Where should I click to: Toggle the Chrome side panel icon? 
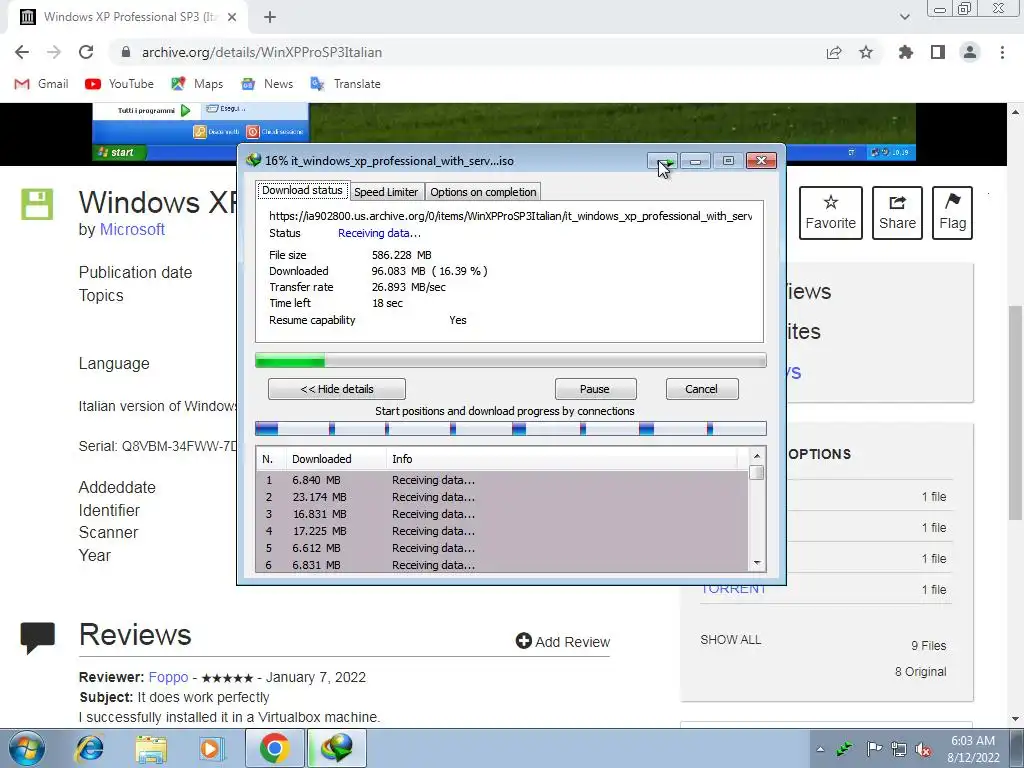coord(938,52)
